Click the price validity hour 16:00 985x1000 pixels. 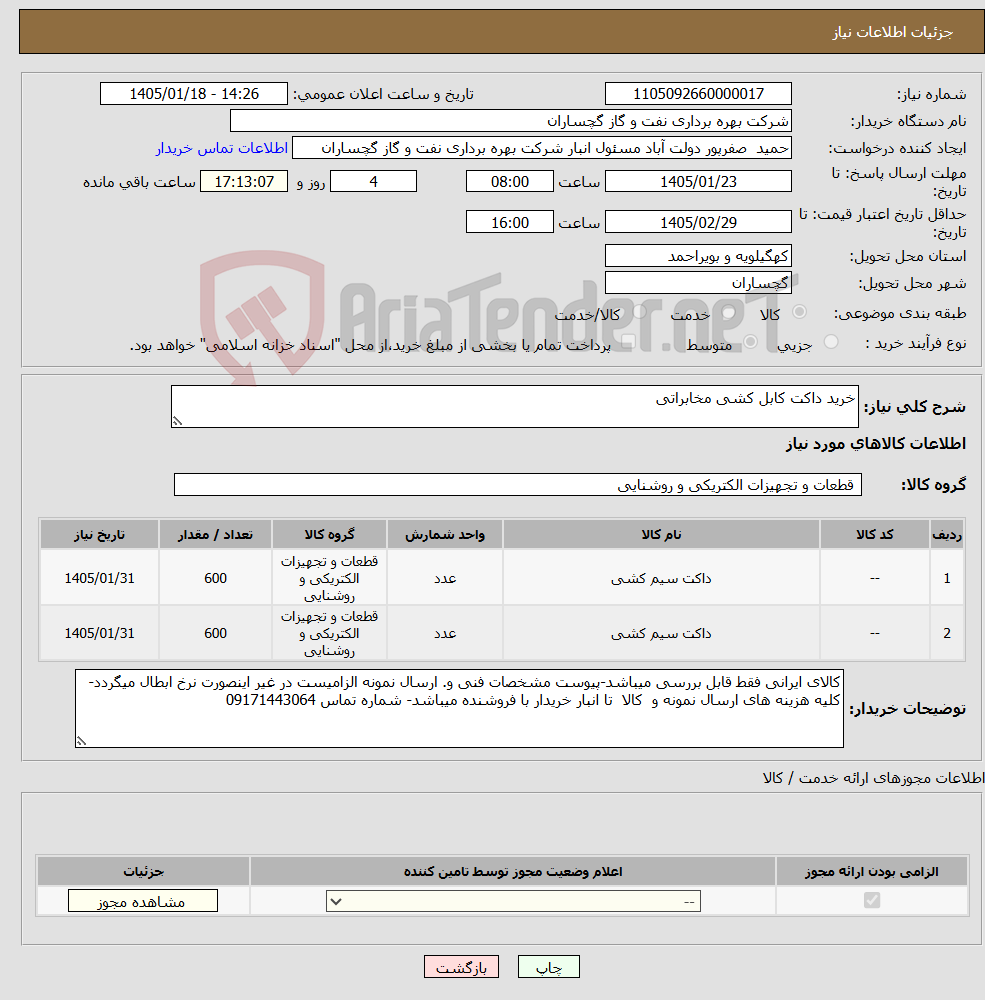click(x=510, y=222)
